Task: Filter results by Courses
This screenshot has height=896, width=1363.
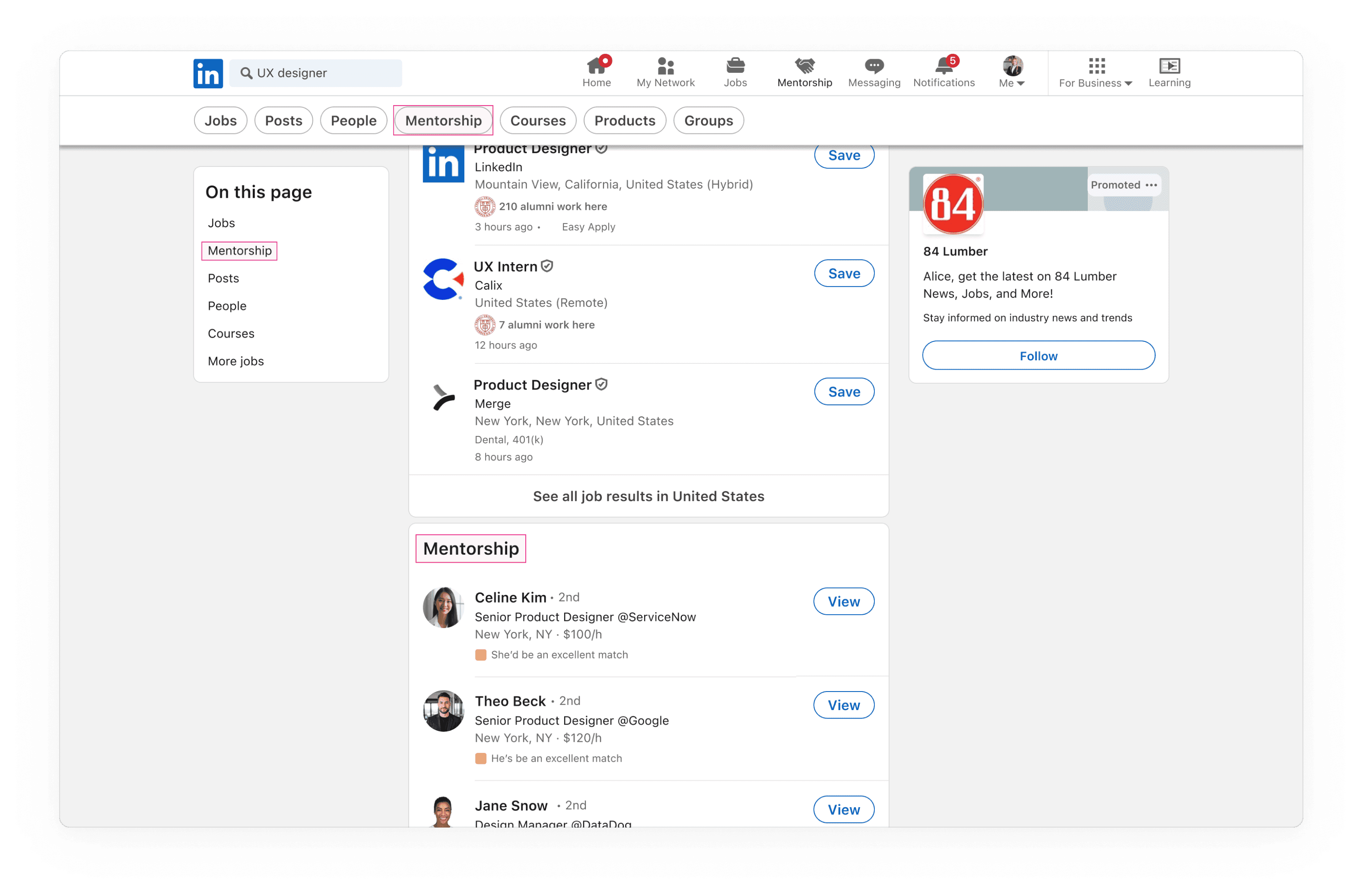Action: pyautogui.click(x=538, y=121)
